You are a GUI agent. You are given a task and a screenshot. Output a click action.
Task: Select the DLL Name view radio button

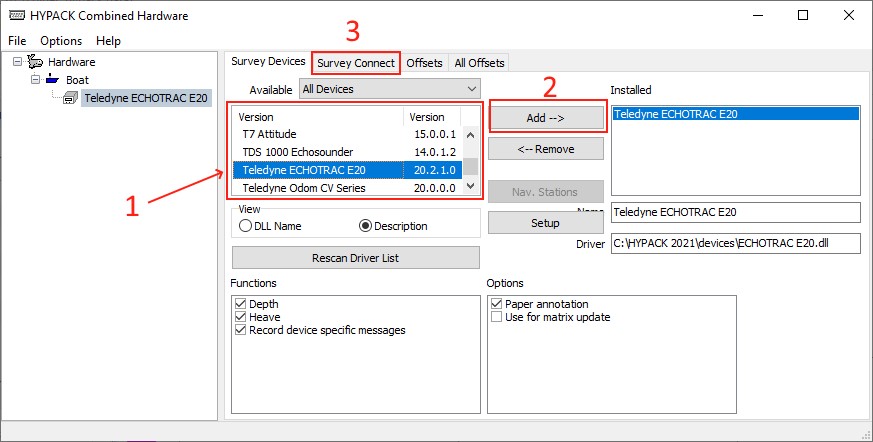pyautogui.click(x=245, y=226)
